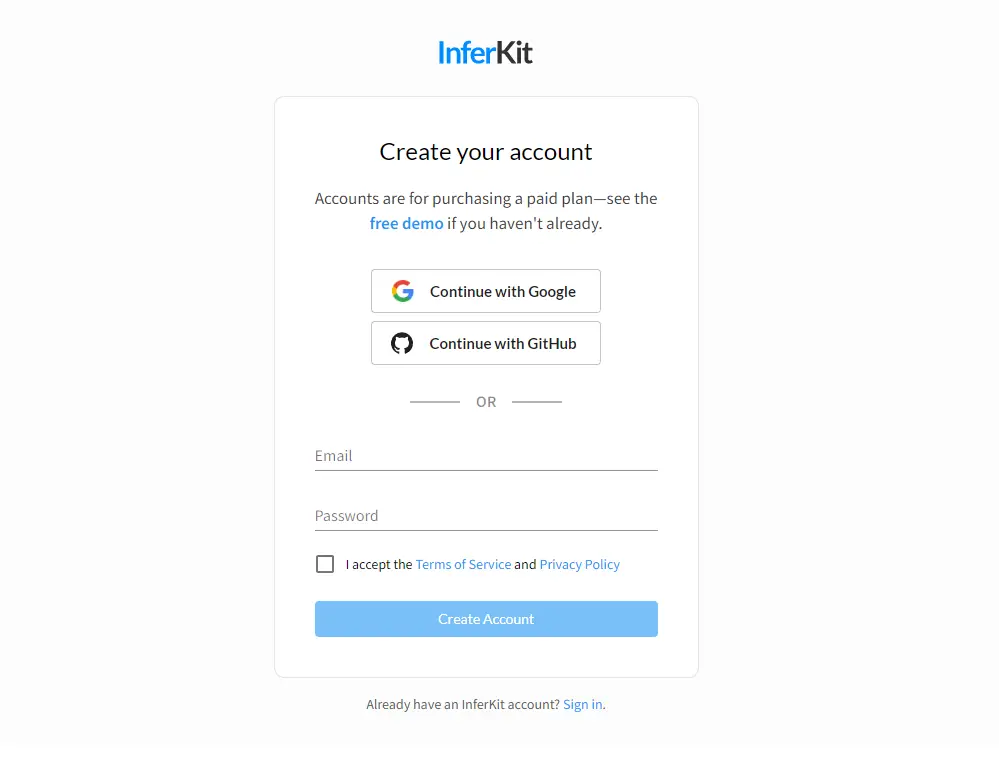View the Privacy Policy
Image resolution: width=999 pixels, height=757 pixels.
[579, 564]
